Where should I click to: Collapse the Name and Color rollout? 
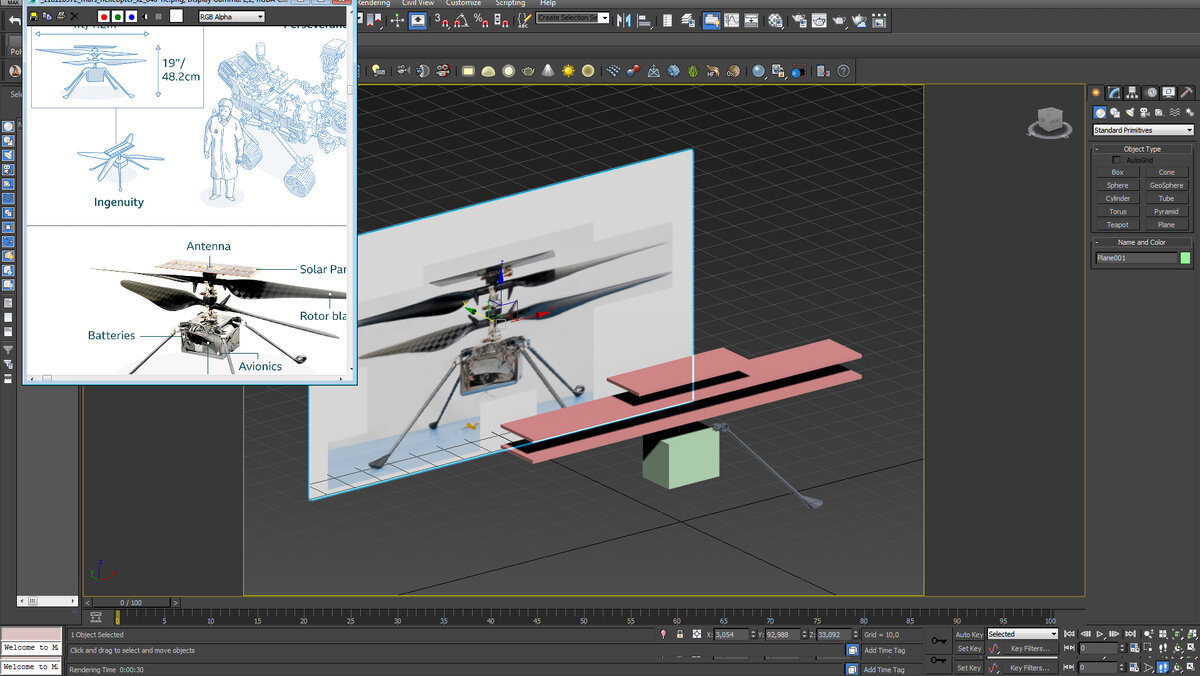point(1144,242)
